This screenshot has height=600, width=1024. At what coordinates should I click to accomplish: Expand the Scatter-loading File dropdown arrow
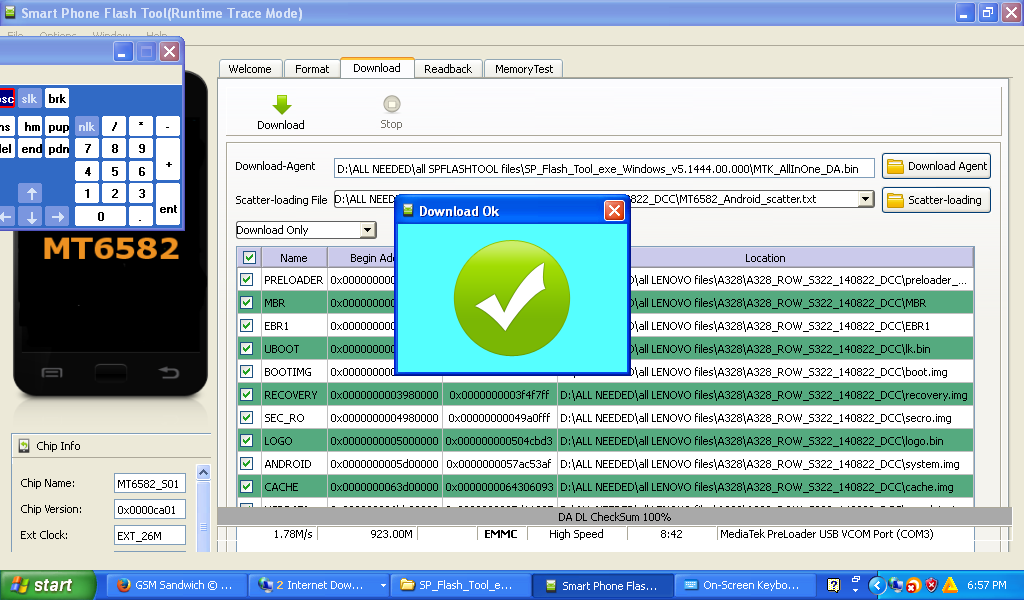tap(865, 198)
